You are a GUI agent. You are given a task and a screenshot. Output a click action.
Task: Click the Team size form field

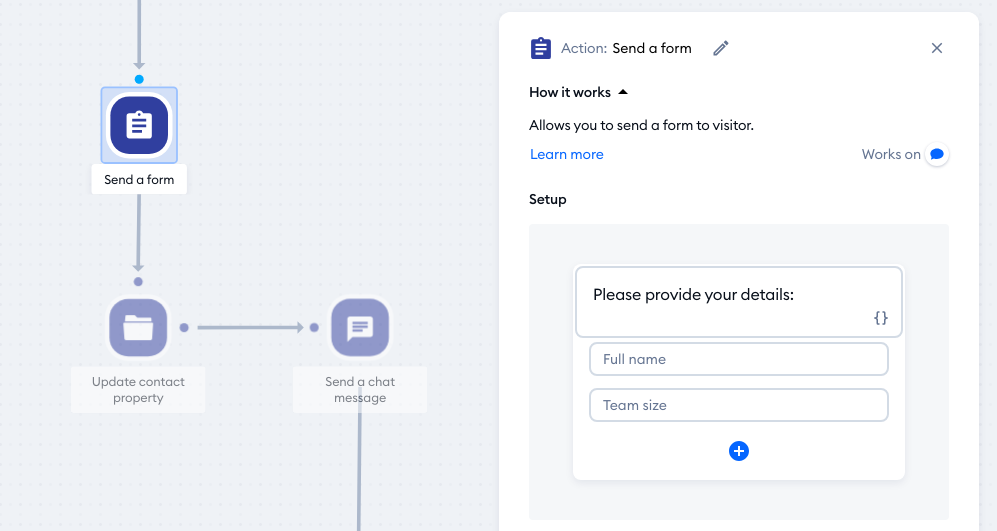[x=739, y=405]
